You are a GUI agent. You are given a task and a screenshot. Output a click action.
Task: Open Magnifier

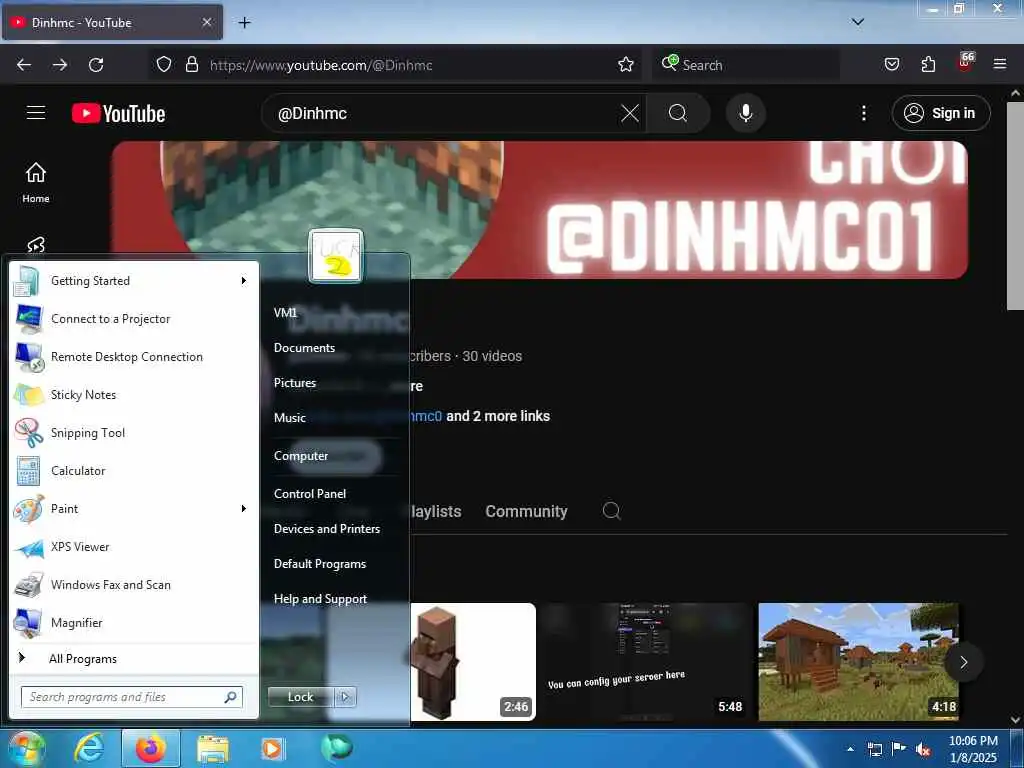click(x=134, y=622)
